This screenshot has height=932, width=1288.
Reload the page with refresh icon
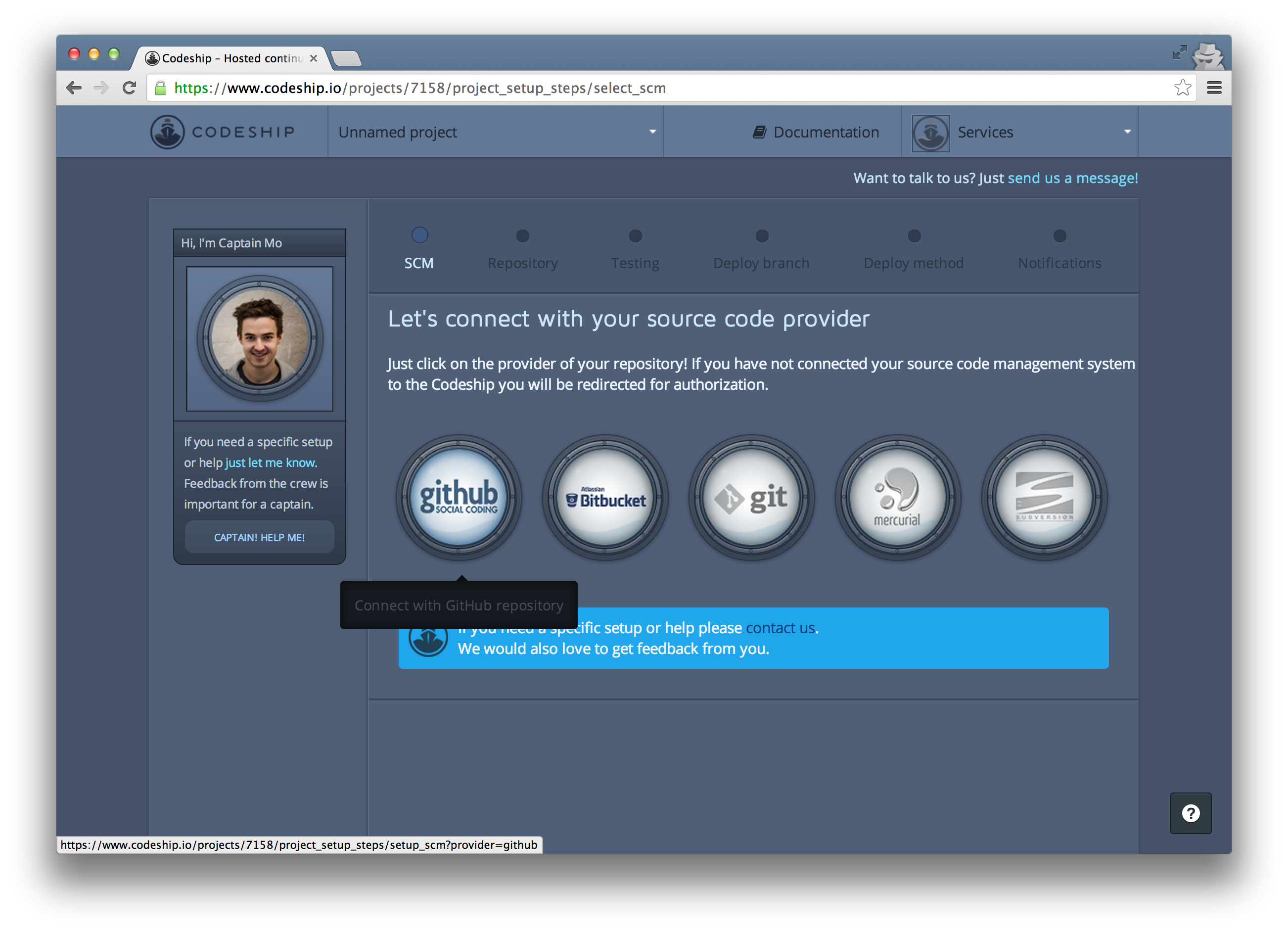click(x=130, y=88)
